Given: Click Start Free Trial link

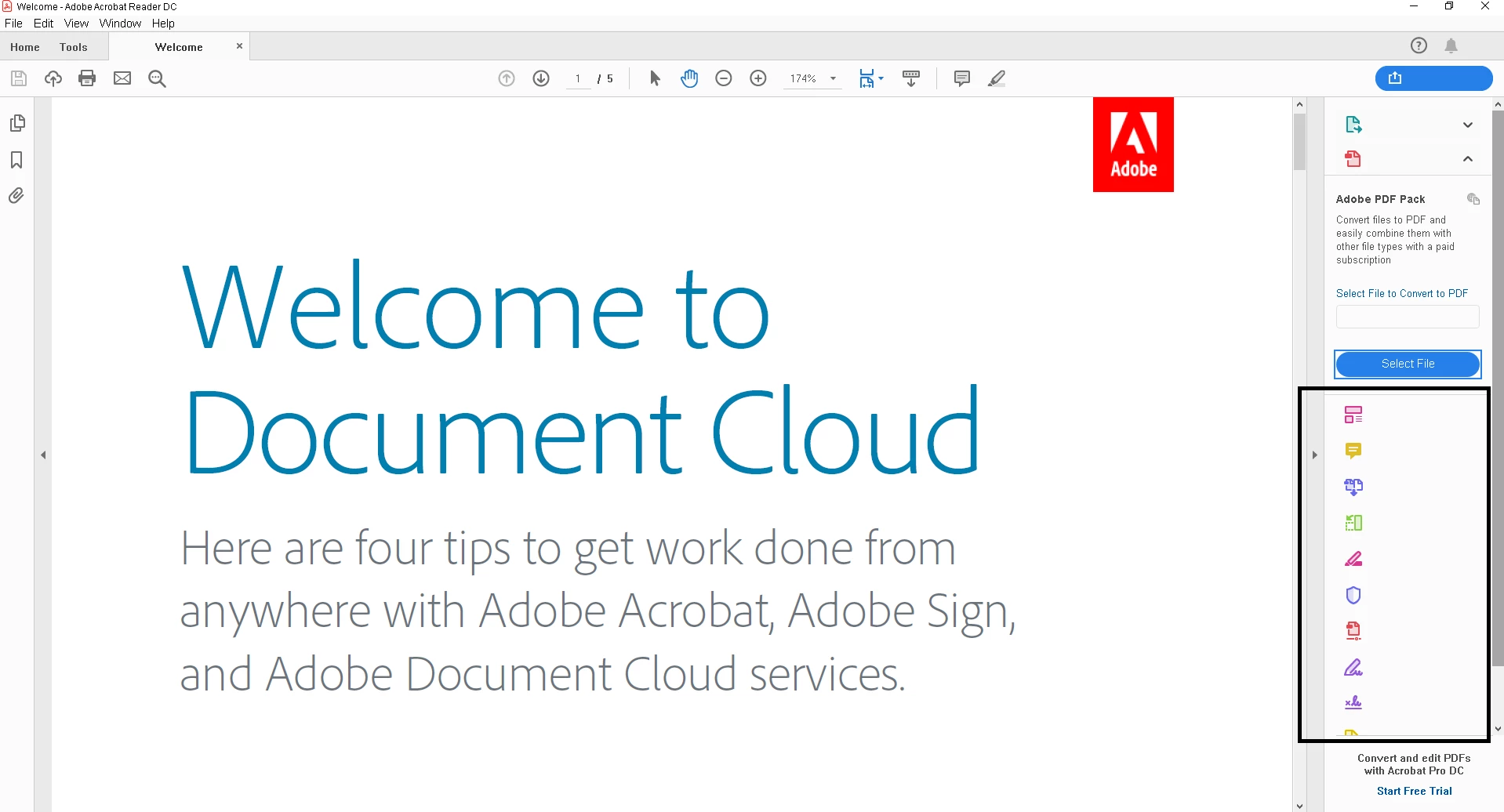Looking at the screenshot, I should pos(1414,791).
